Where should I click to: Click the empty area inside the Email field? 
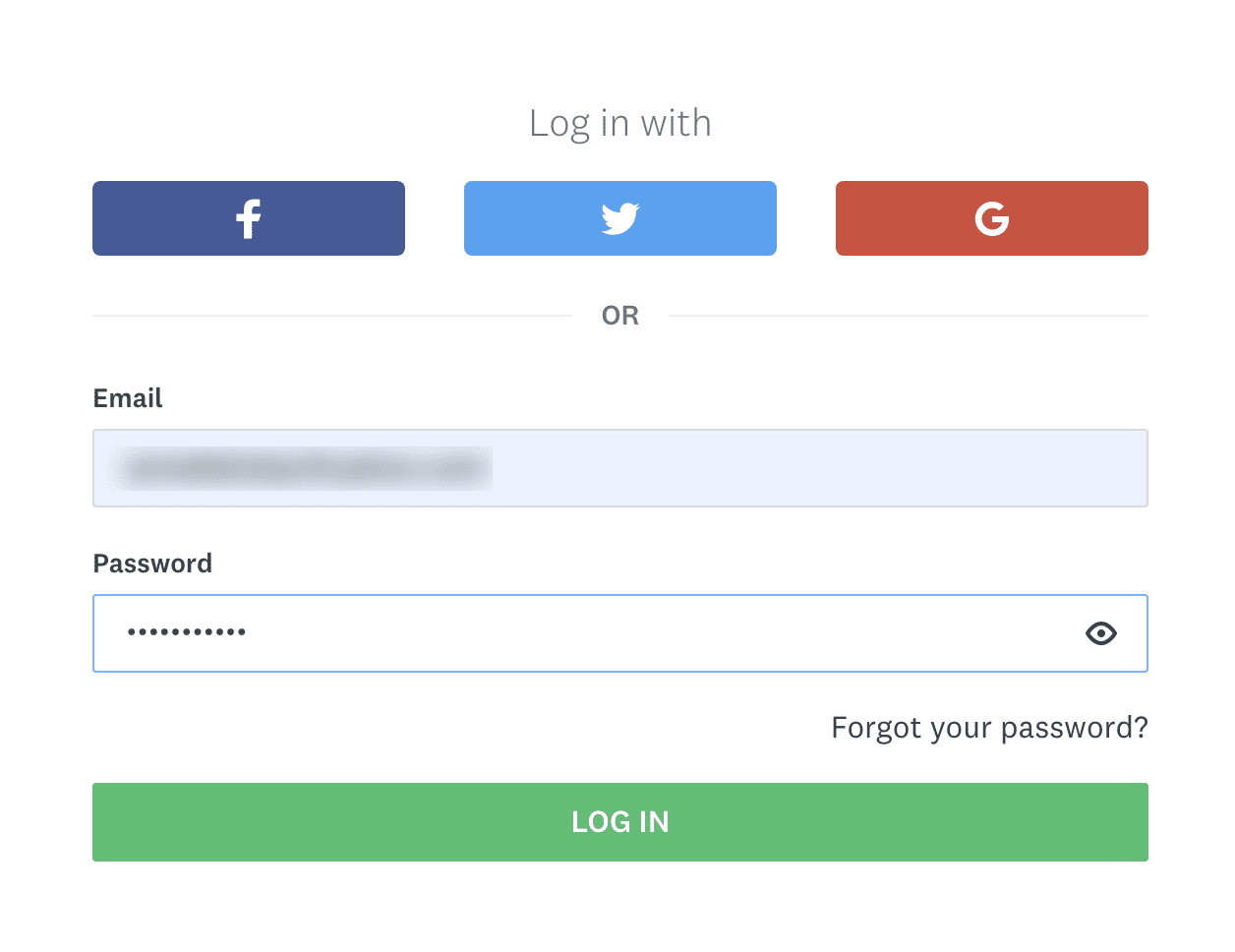[818, 468]
